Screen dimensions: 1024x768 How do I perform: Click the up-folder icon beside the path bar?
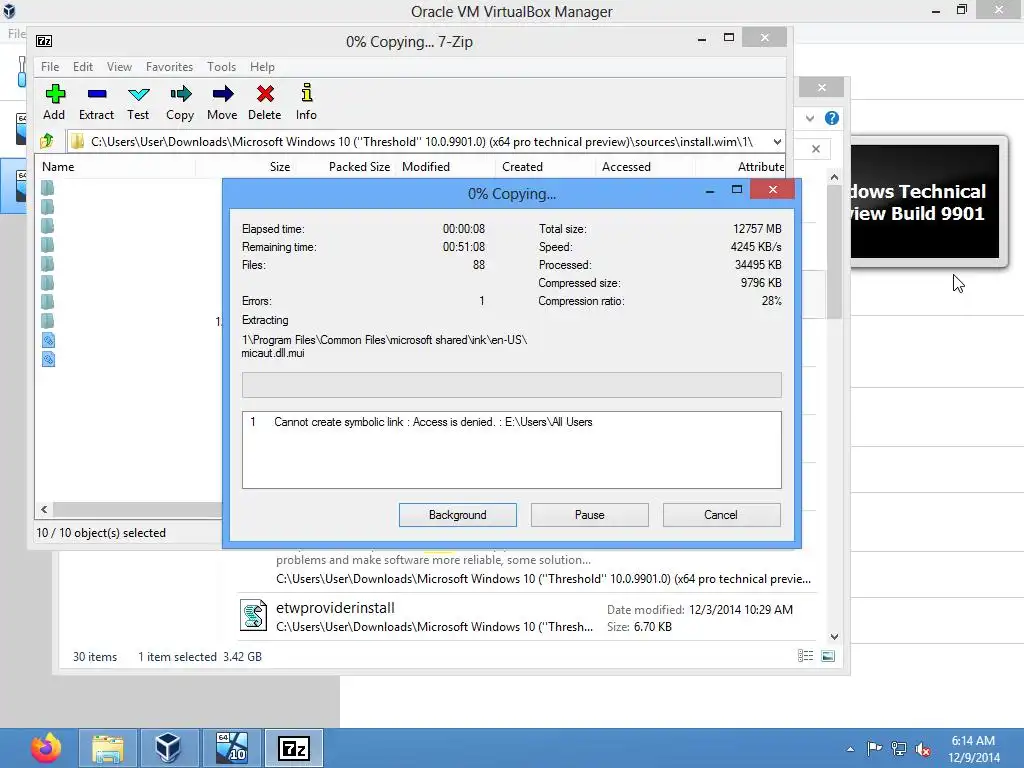pyautogui.click(x=46, y=141)
